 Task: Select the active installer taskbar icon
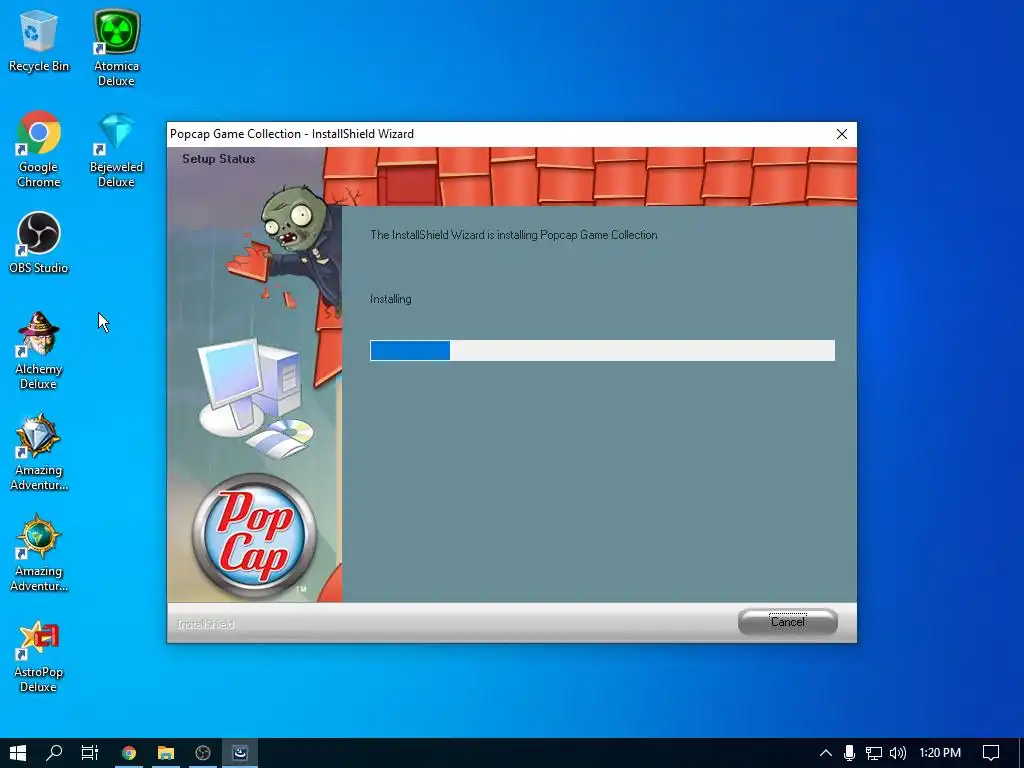pyautogui.click(x=240, y=753)
